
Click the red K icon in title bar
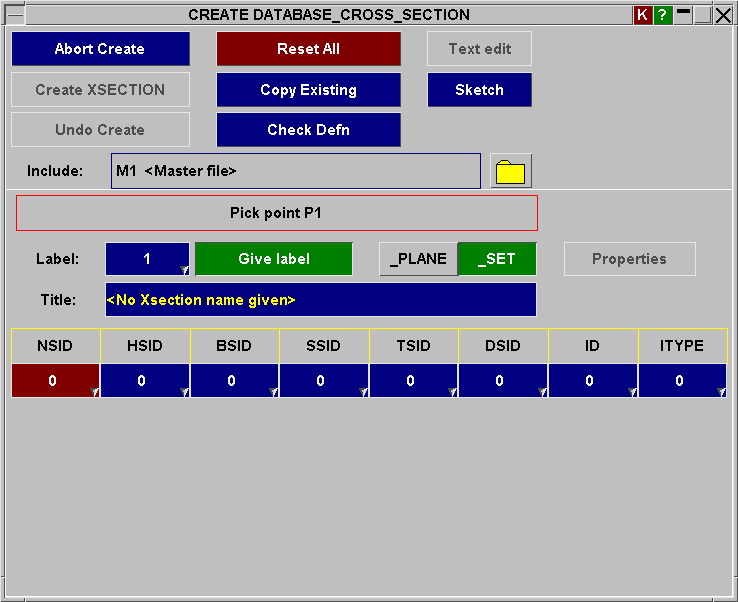[643, 15]
